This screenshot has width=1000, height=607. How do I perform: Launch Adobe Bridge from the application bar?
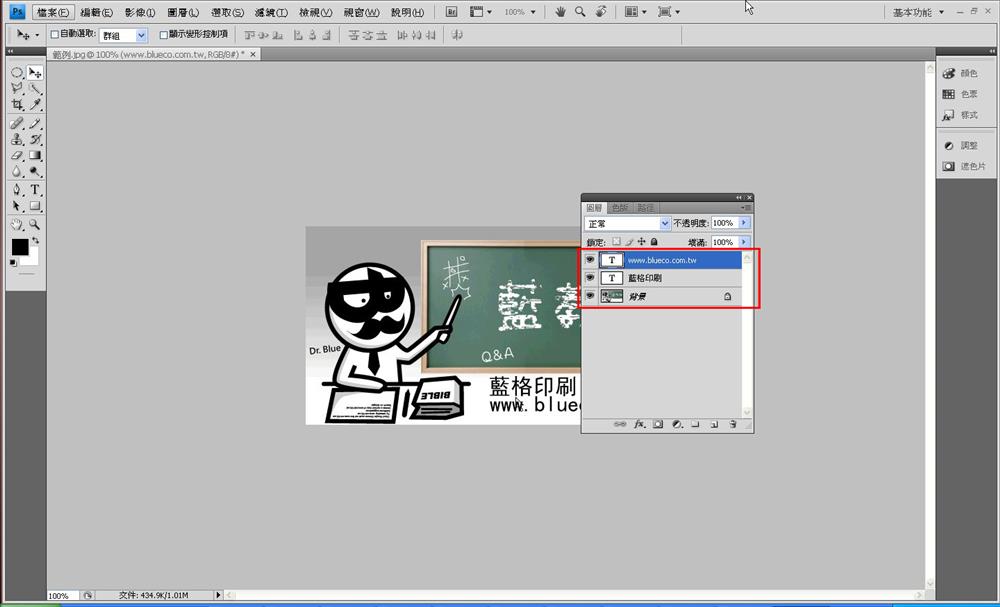tap(452, 12)
